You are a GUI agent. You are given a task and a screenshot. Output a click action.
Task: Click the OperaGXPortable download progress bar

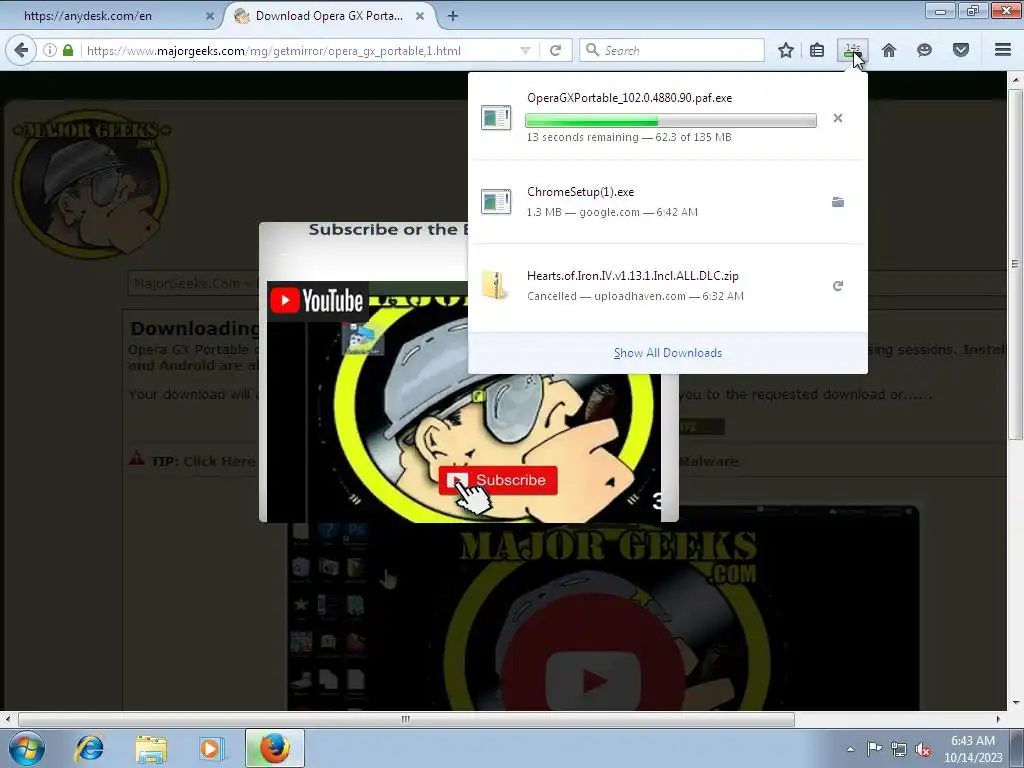[x=671, y=120]
